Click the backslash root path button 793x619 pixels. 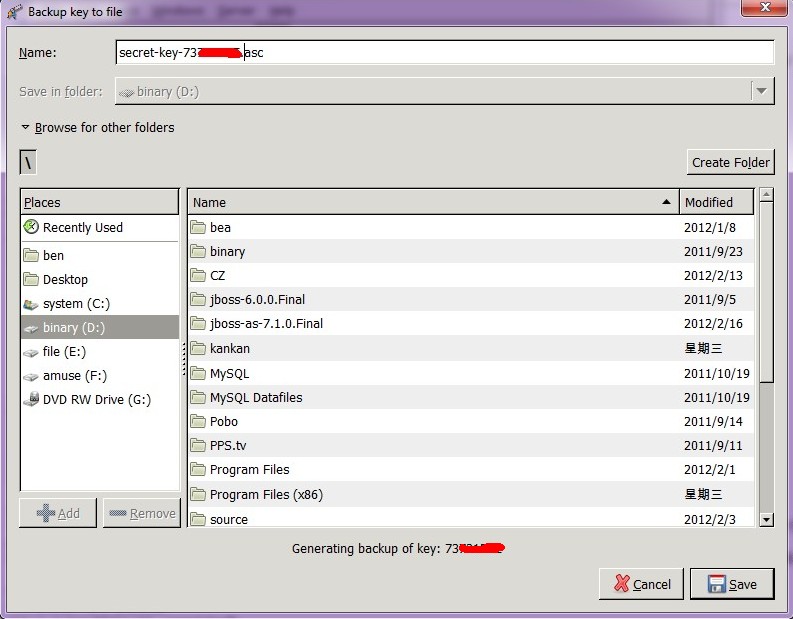(x=28, y=163)
